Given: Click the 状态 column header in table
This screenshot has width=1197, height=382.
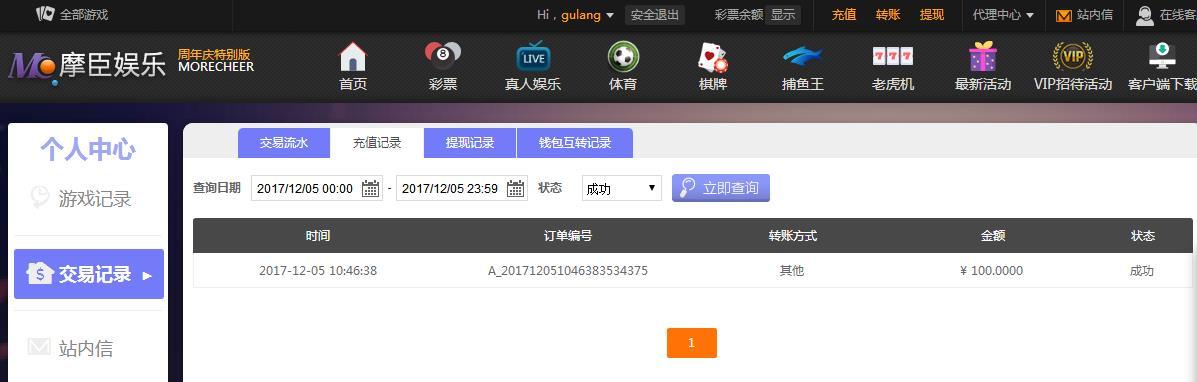Looking at the screenshot, I should (x=1143, y=236).
